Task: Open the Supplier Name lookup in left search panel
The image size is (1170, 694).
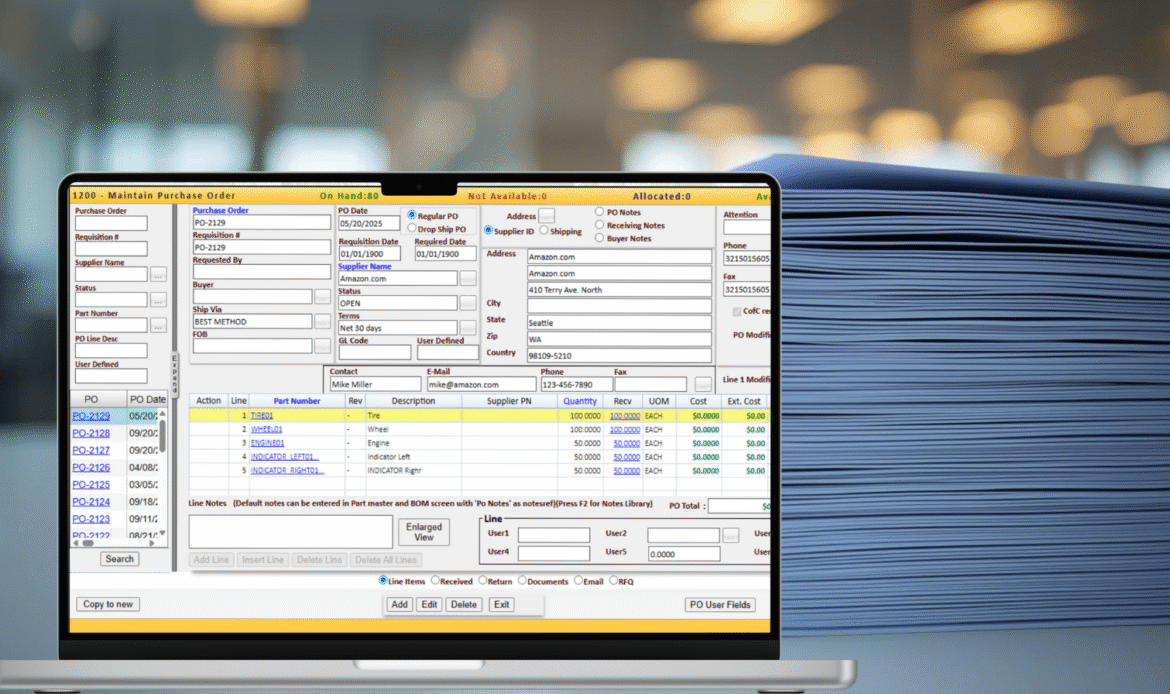Action: (158, 274)
